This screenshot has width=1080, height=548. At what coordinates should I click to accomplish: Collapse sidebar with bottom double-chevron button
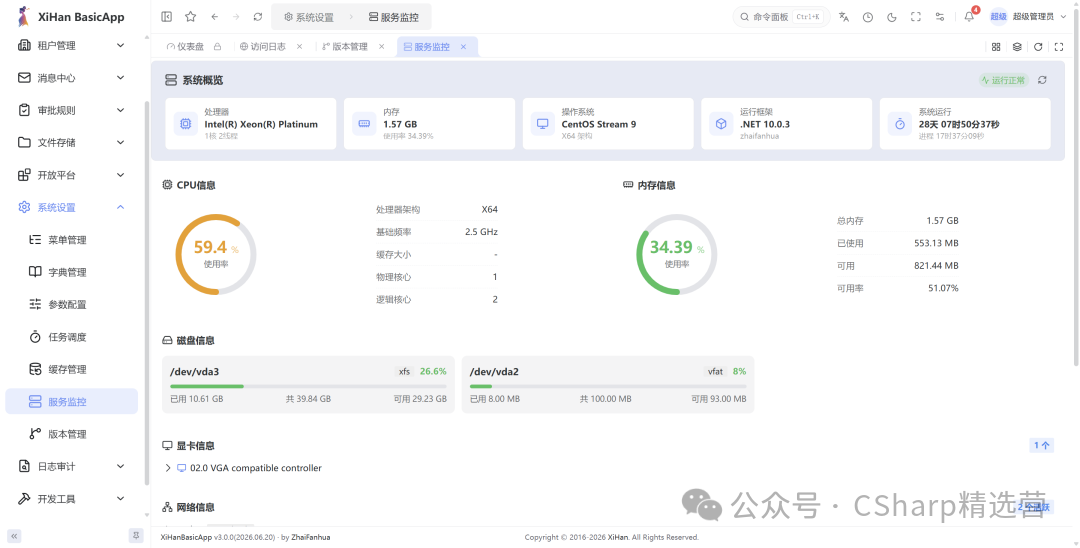tap(14, 536)
